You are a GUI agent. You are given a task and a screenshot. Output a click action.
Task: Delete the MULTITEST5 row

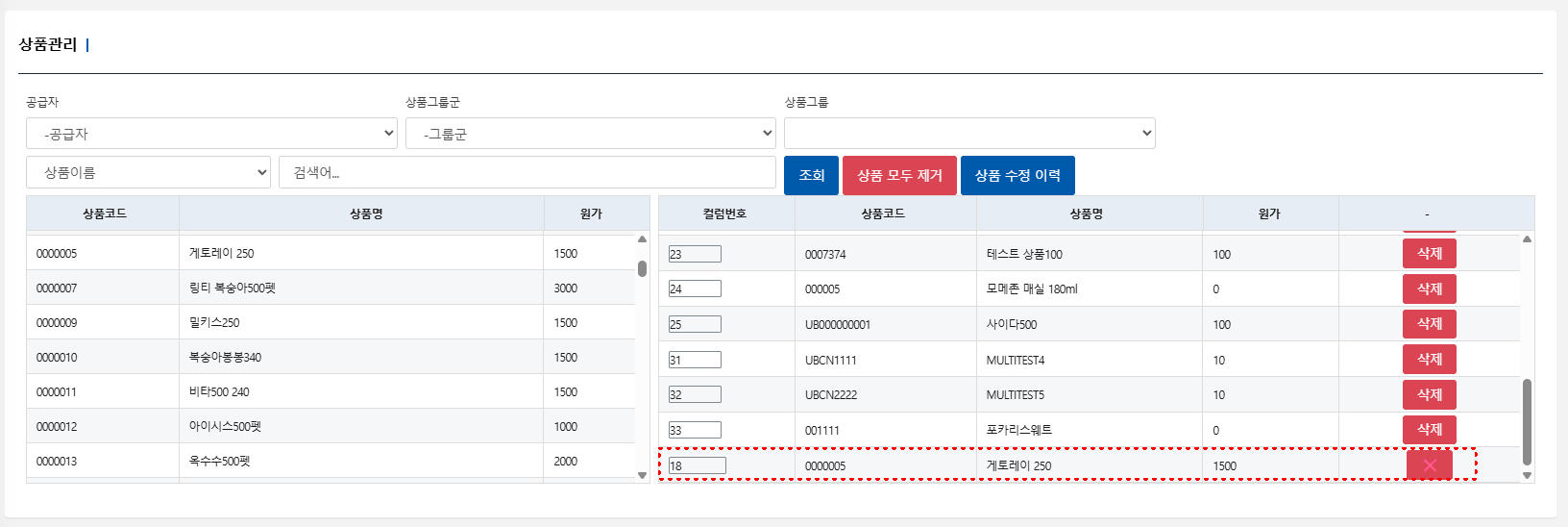coord(1430,394)
